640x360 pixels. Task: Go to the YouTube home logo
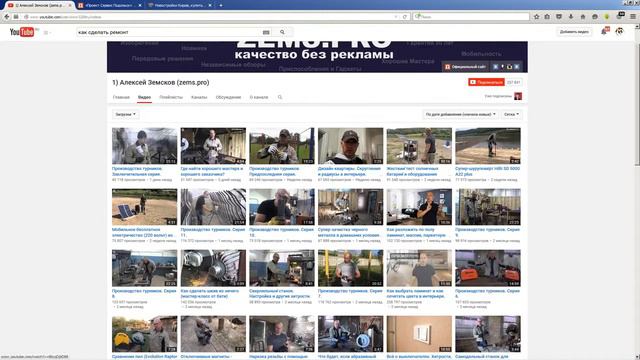[22, 32]
